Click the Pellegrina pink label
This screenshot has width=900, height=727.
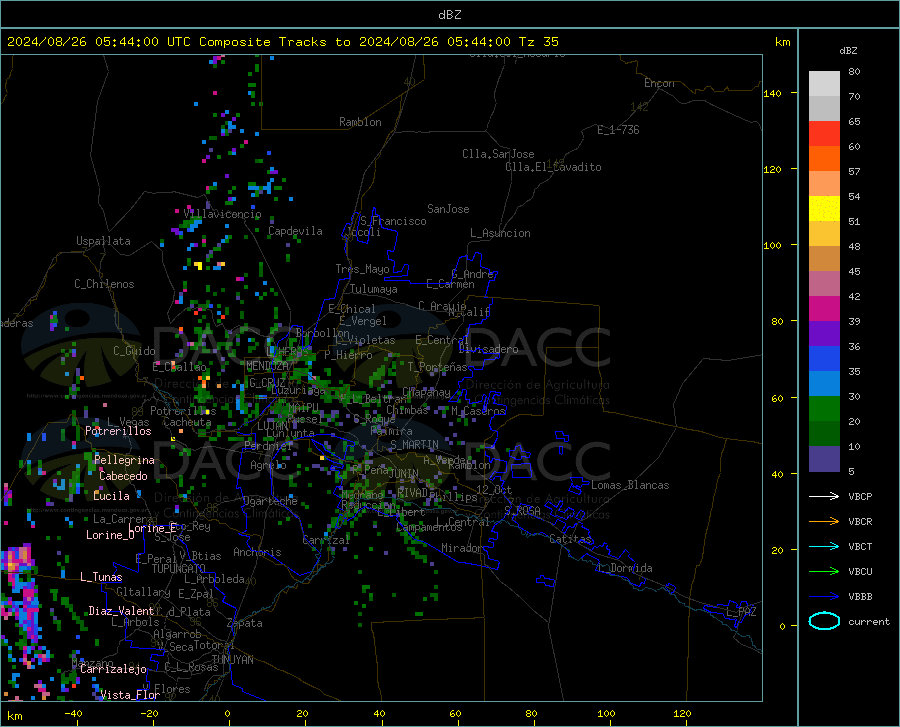pos(125,460)
